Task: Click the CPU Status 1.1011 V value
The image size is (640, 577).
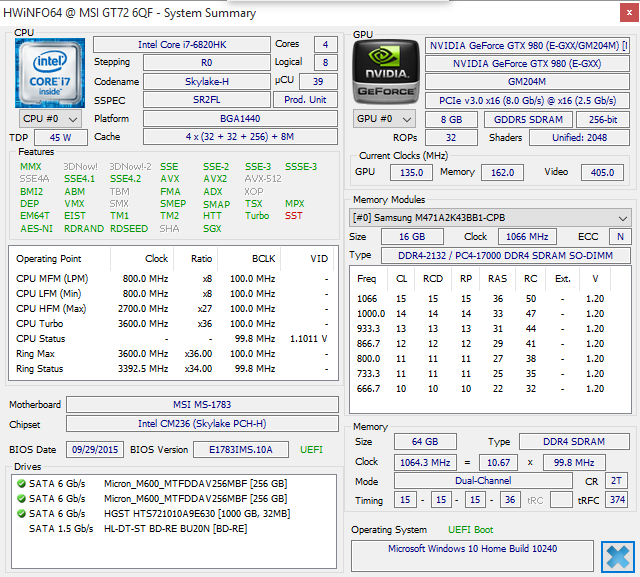Action: point(308,339)
